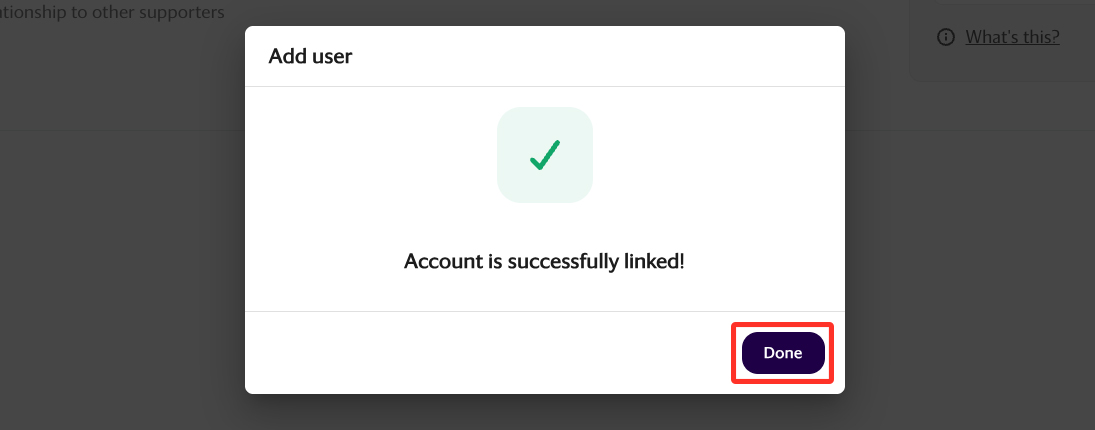The width and height of the screenshot is (1095, 430).
Task: Open the "What's this?" link
Action: [x=1012, y=36]
